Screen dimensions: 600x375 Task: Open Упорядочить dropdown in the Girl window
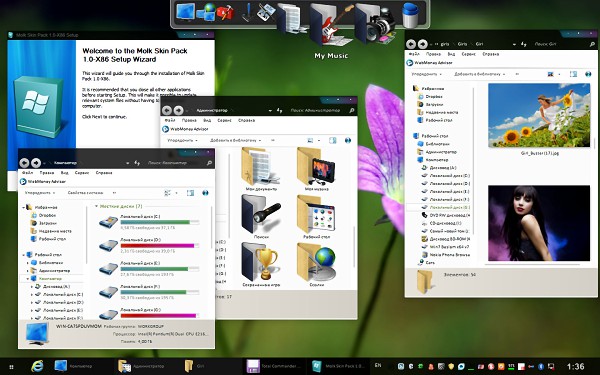tap(427, 74)
